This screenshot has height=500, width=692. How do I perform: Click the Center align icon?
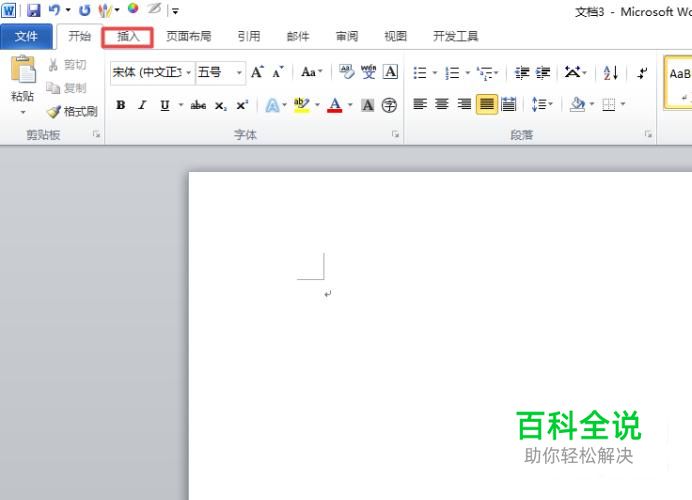442,104
